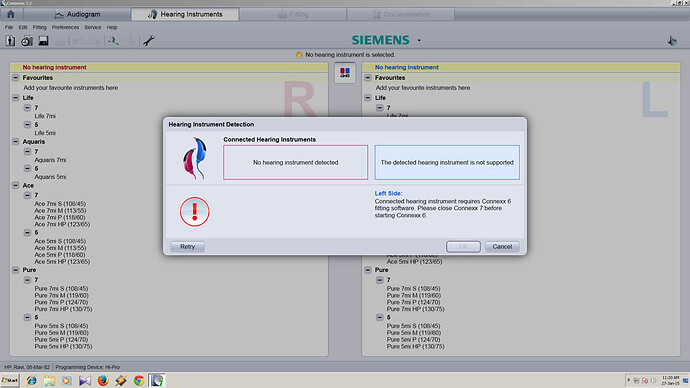The height and width of the screenshot is (388, 690).
Task: Save the session with the floppy disk icon
Action: coord(43,41)
